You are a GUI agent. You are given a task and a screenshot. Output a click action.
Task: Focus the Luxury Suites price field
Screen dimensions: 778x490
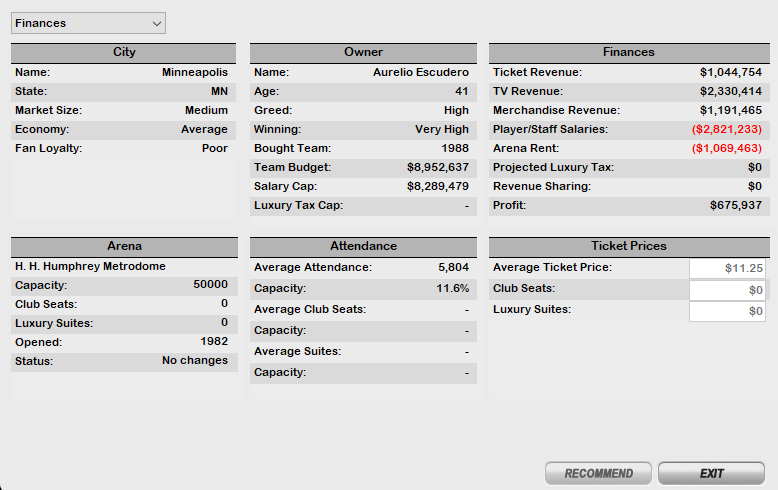[x=727, y=311]
